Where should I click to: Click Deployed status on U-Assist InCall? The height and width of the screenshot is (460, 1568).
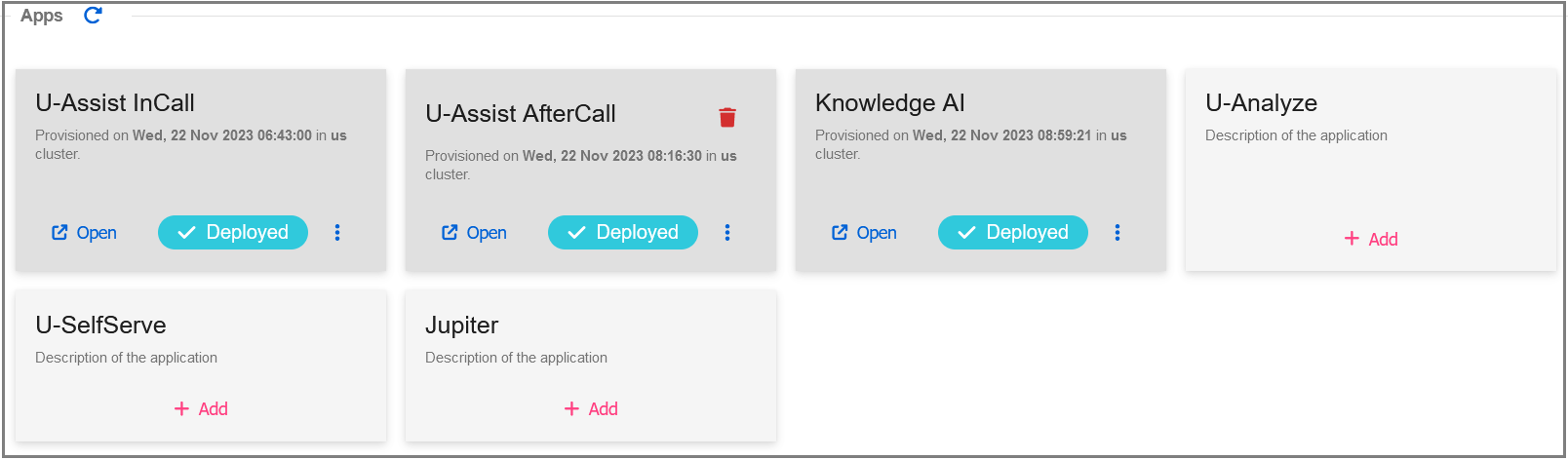click(233, 232)
